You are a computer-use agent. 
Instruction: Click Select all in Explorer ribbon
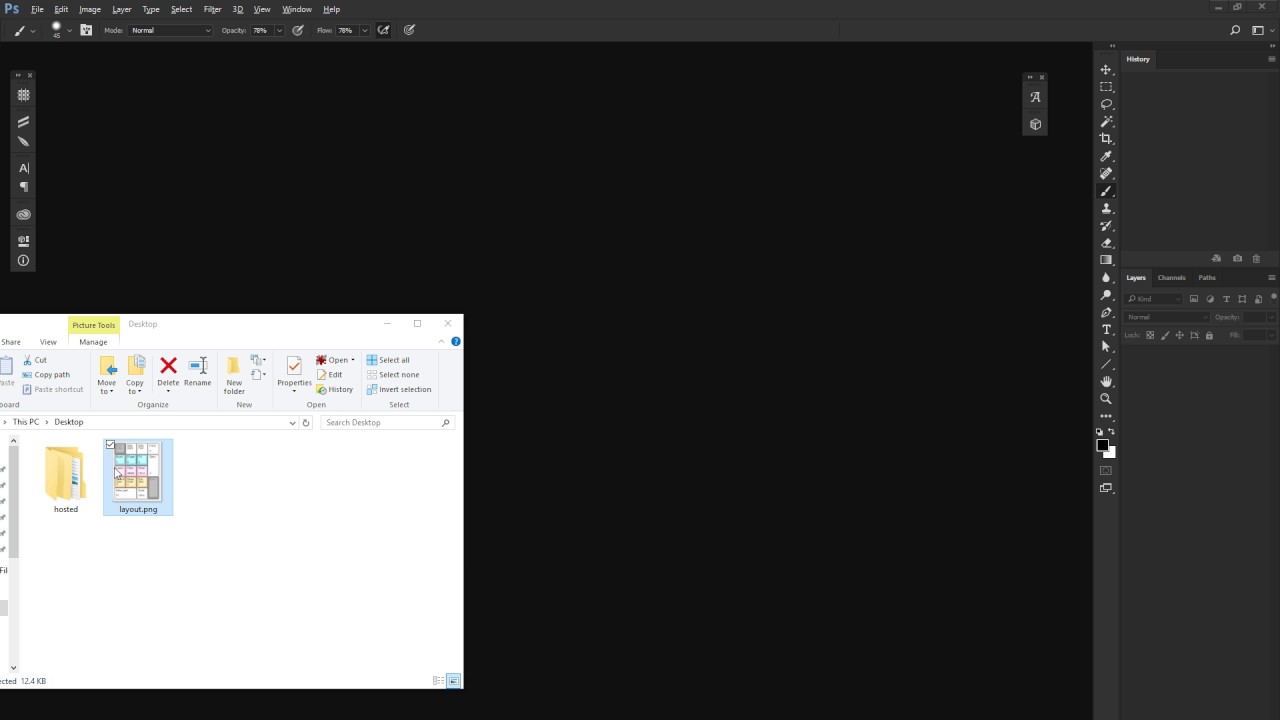(x=388, y=360)
